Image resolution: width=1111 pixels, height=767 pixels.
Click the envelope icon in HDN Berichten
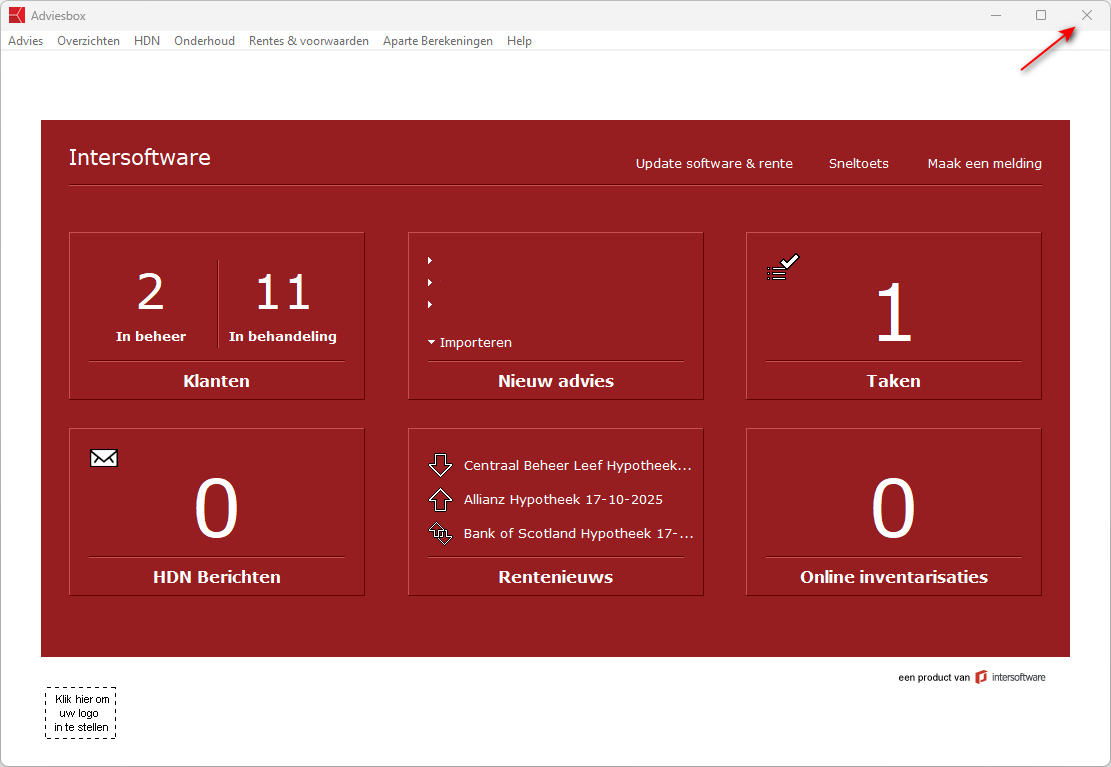click(104, 458)
